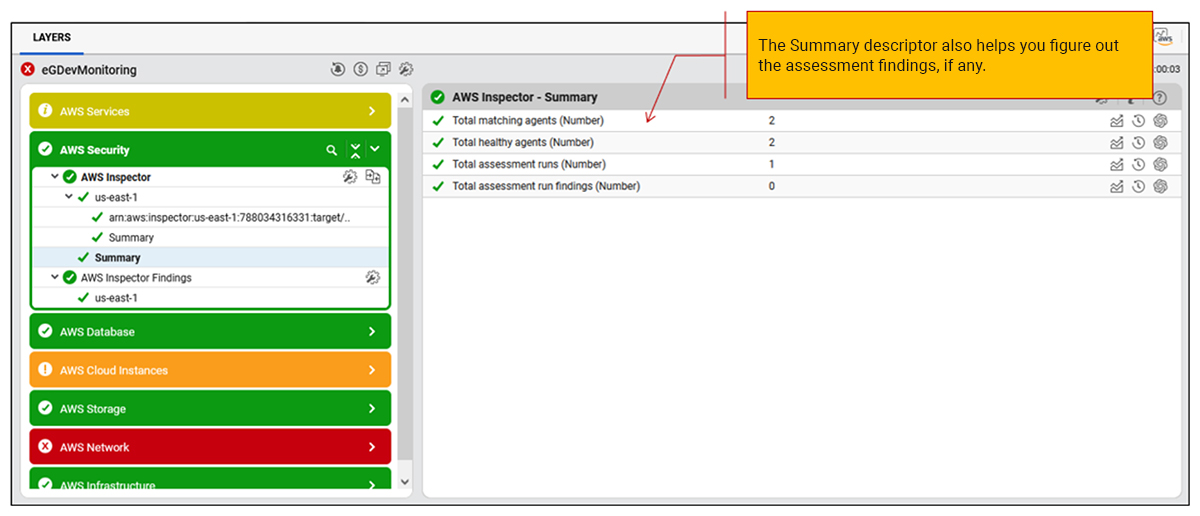The height and width of the screenshot is (516, 1200).
Task: Click the AWS logo icon
Action: point(1163,37)
